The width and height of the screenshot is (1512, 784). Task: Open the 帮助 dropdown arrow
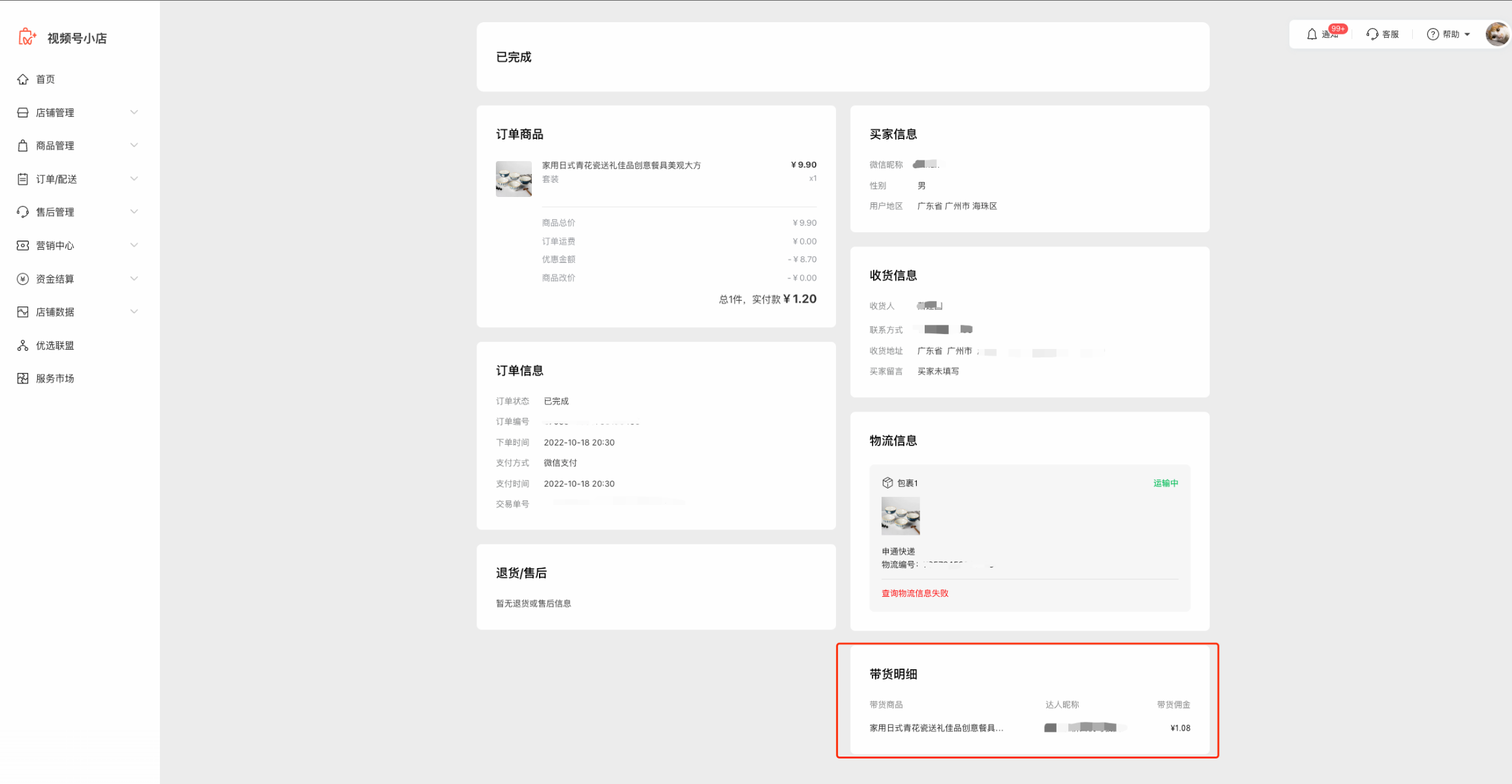[1467, 35]
